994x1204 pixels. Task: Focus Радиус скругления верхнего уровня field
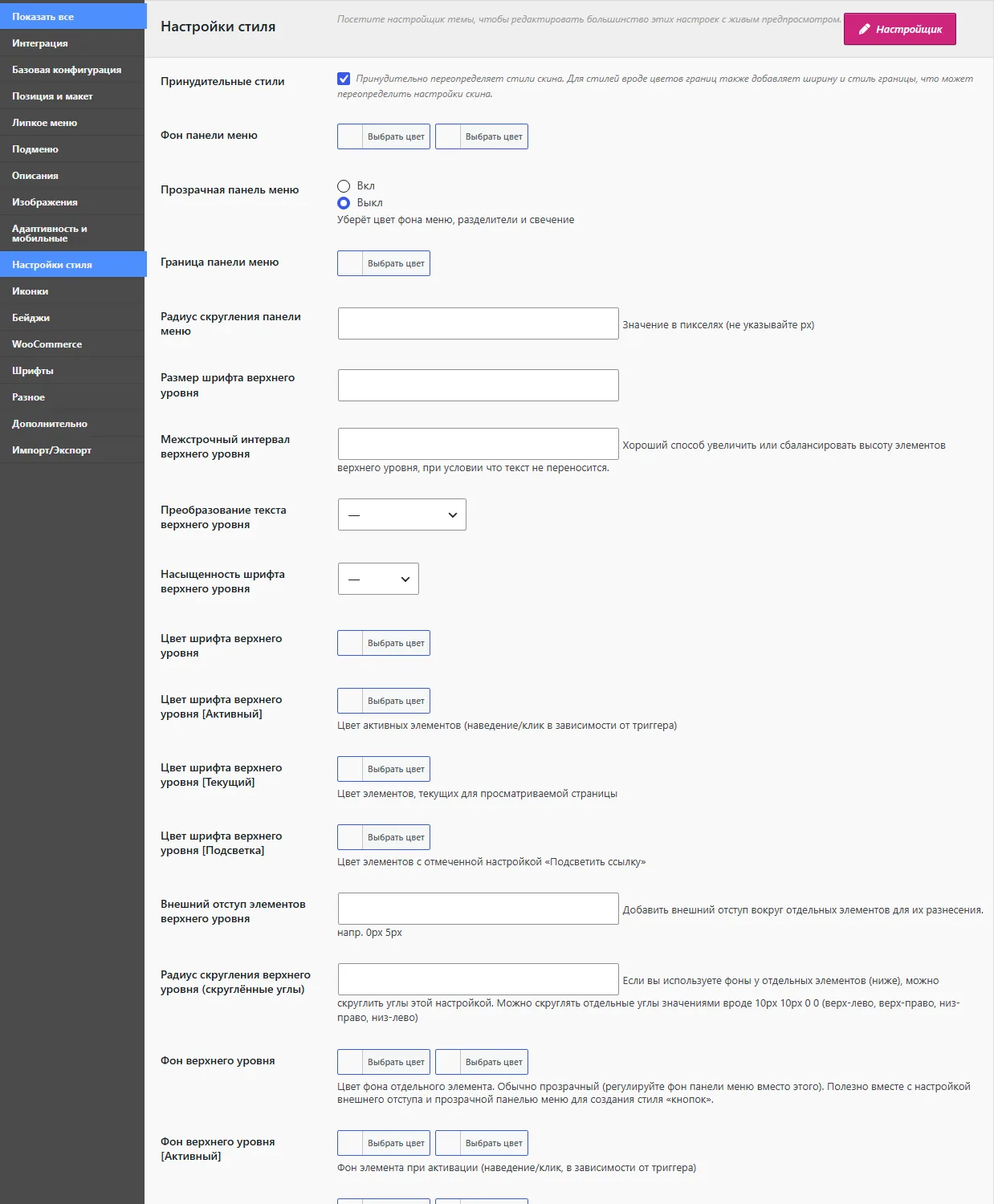tap(479, 979)
